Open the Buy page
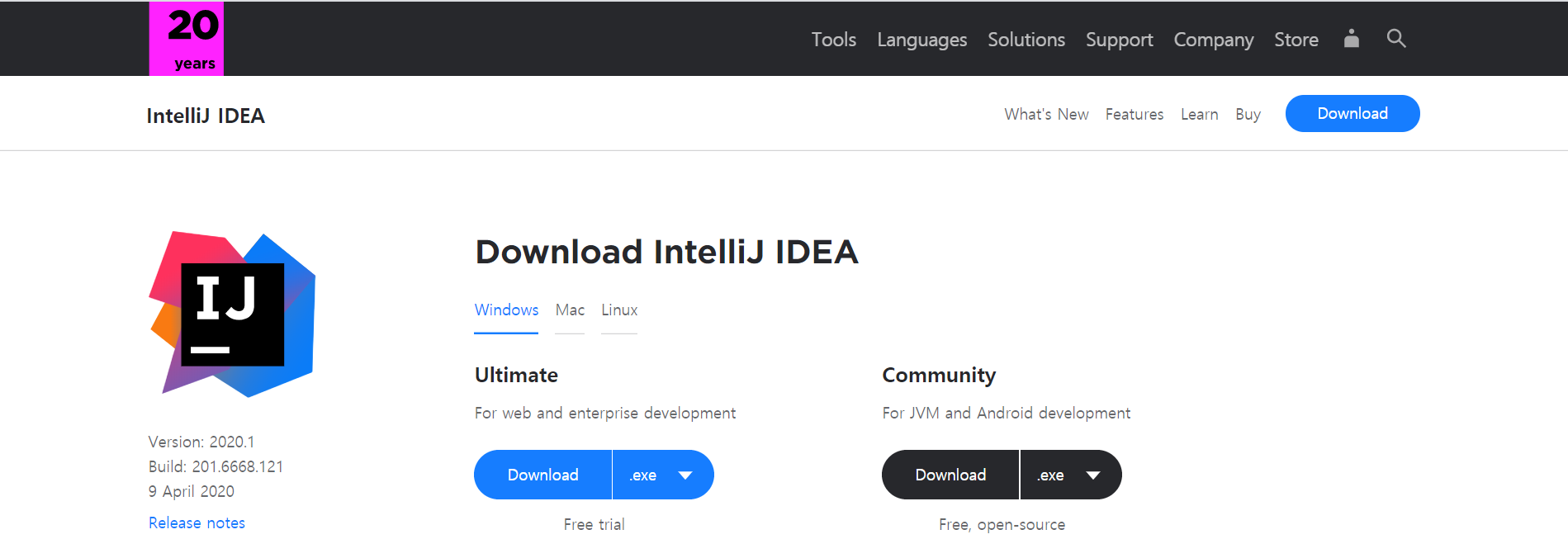This screenshot has height=558, width=1568. [x=1248, y=114]
